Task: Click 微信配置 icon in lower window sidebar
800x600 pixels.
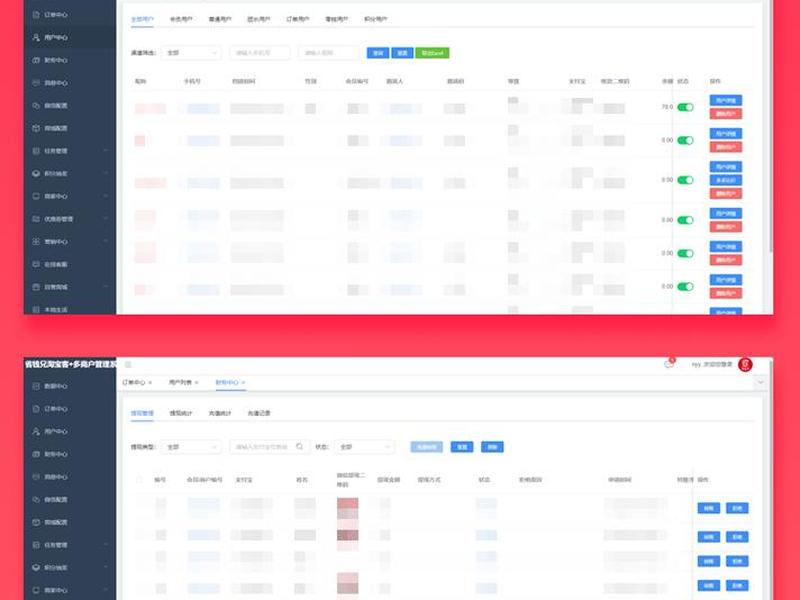Action: [36, 499]
